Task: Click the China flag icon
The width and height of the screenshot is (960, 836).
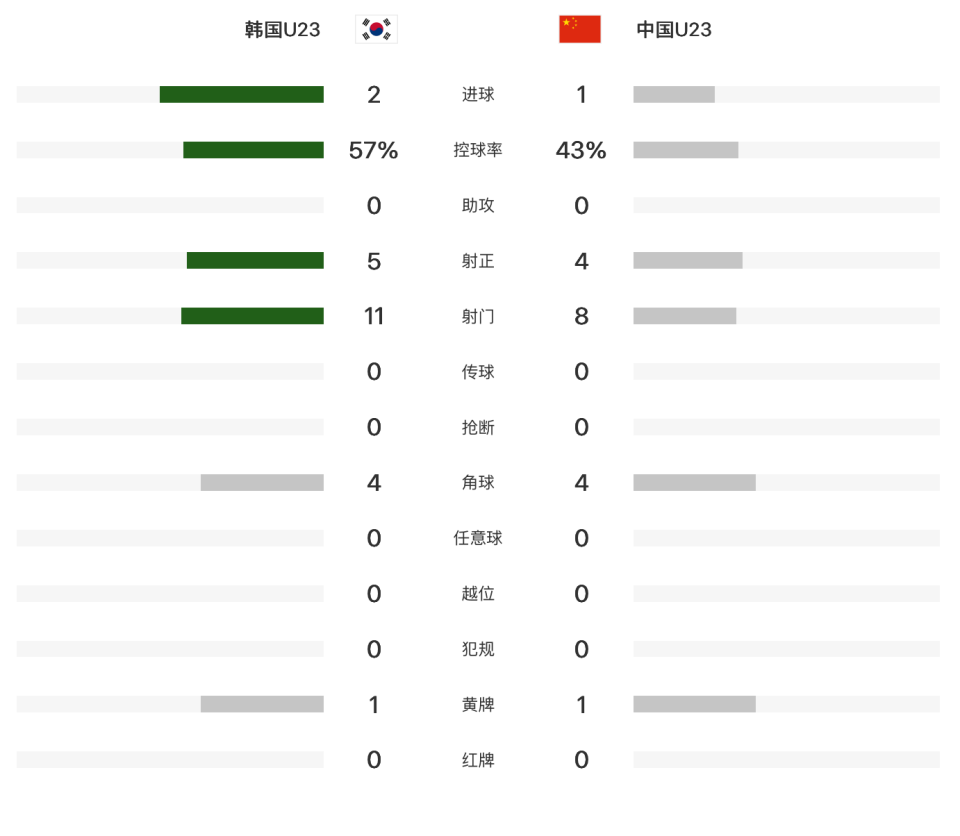Action: (x=580, y=29)
